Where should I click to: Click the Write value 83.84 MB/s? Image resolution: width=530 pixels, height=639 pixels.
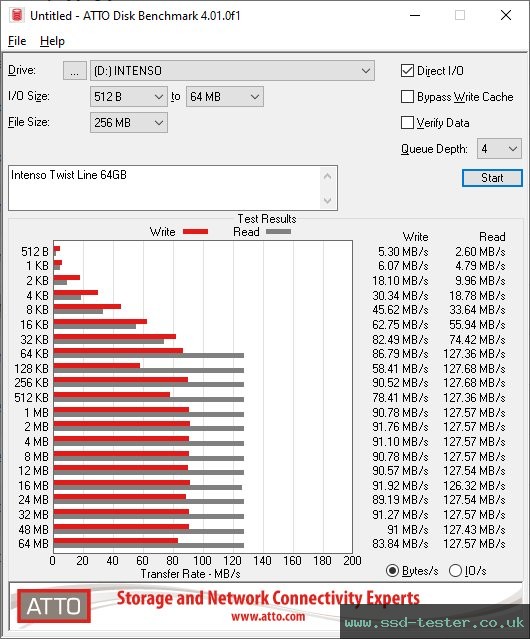(x=400, y=544)
